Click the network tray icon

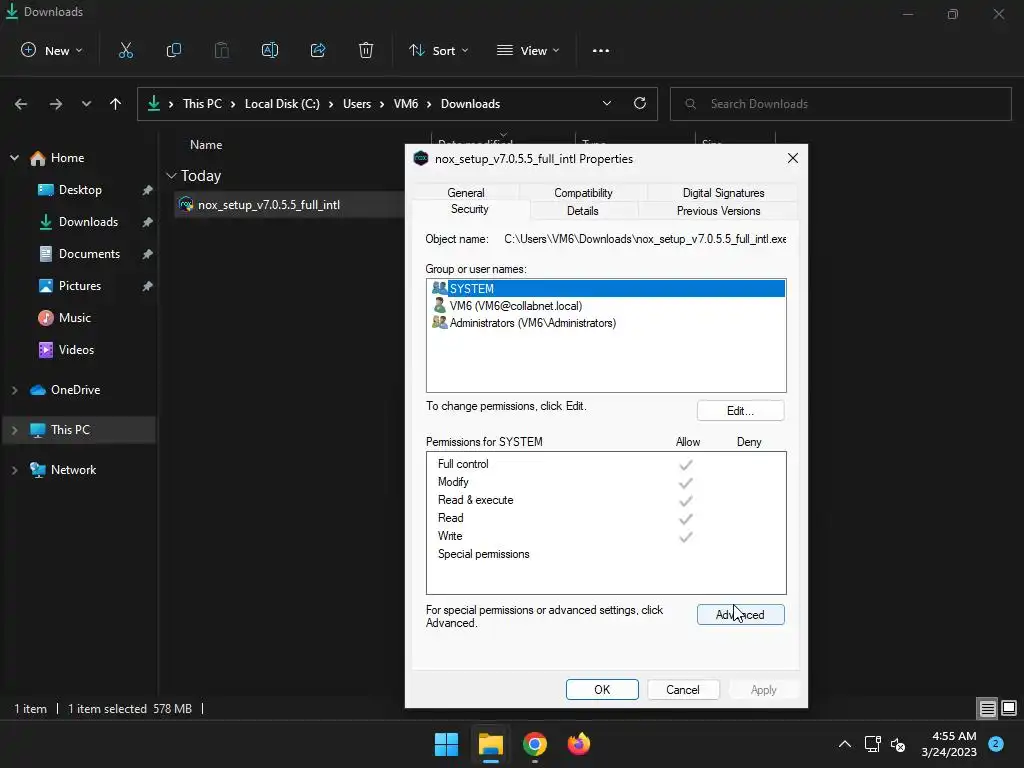(x=873, y=744)
